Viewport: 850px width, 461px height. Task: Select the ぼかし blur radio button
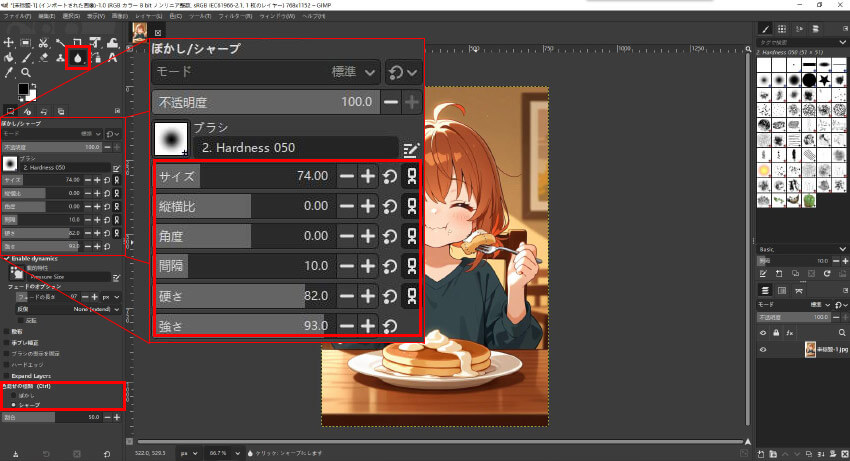[14, 396]
